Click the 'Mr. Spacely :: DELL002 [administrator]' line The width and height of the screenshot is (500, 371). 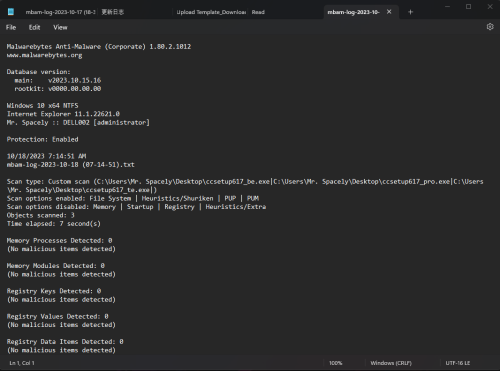[78, 123]
